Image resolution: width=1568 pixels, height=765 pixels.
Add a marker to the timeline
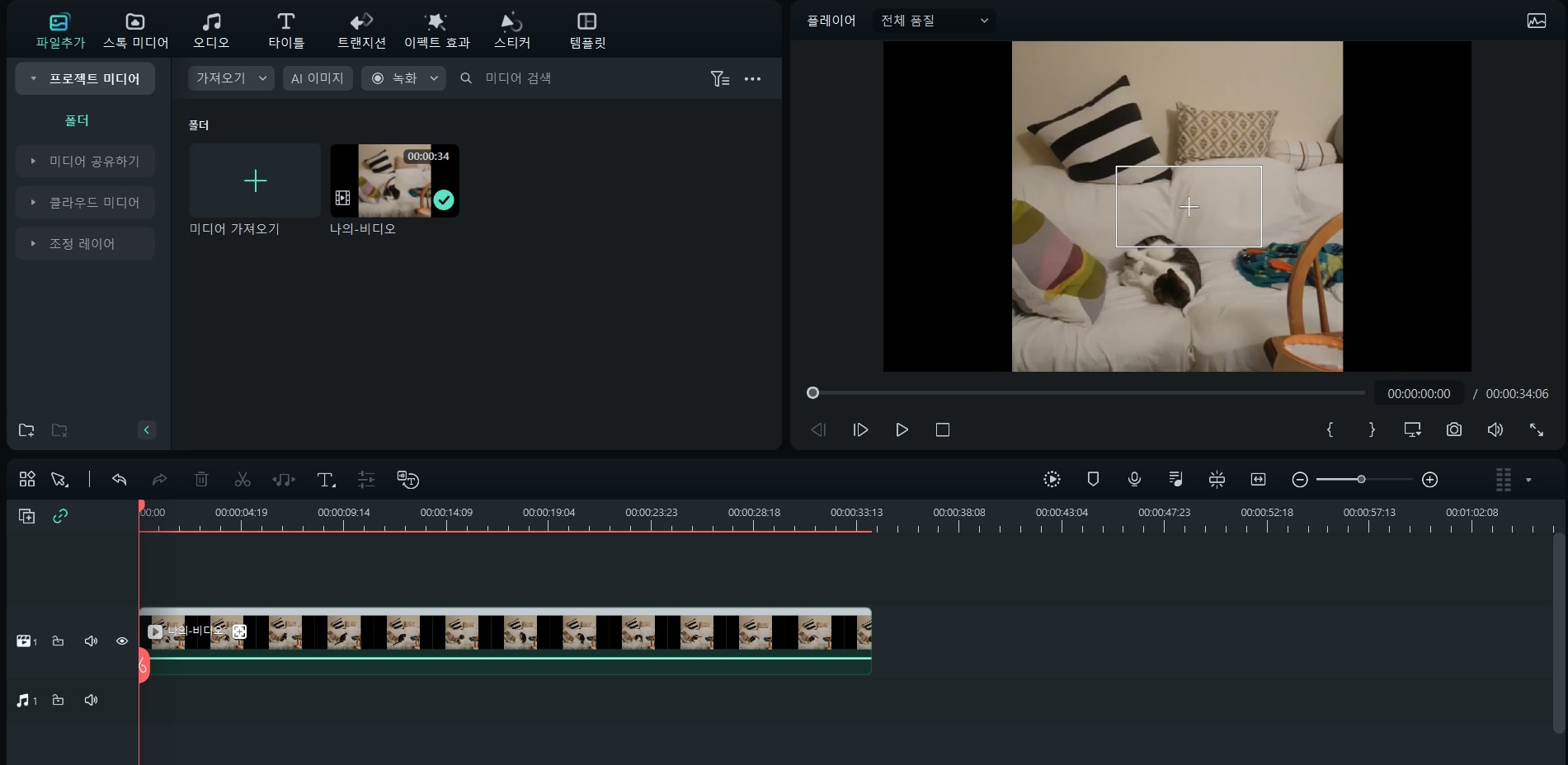pos(1093,479)
